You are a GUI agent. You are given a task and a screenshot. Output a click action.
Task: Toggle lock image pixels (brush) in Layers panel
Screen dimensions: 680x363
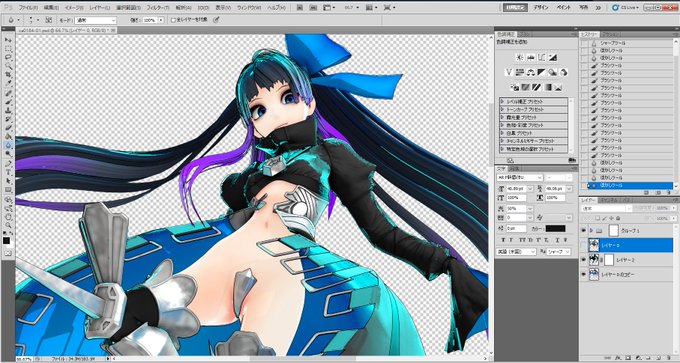click(604, 218)
